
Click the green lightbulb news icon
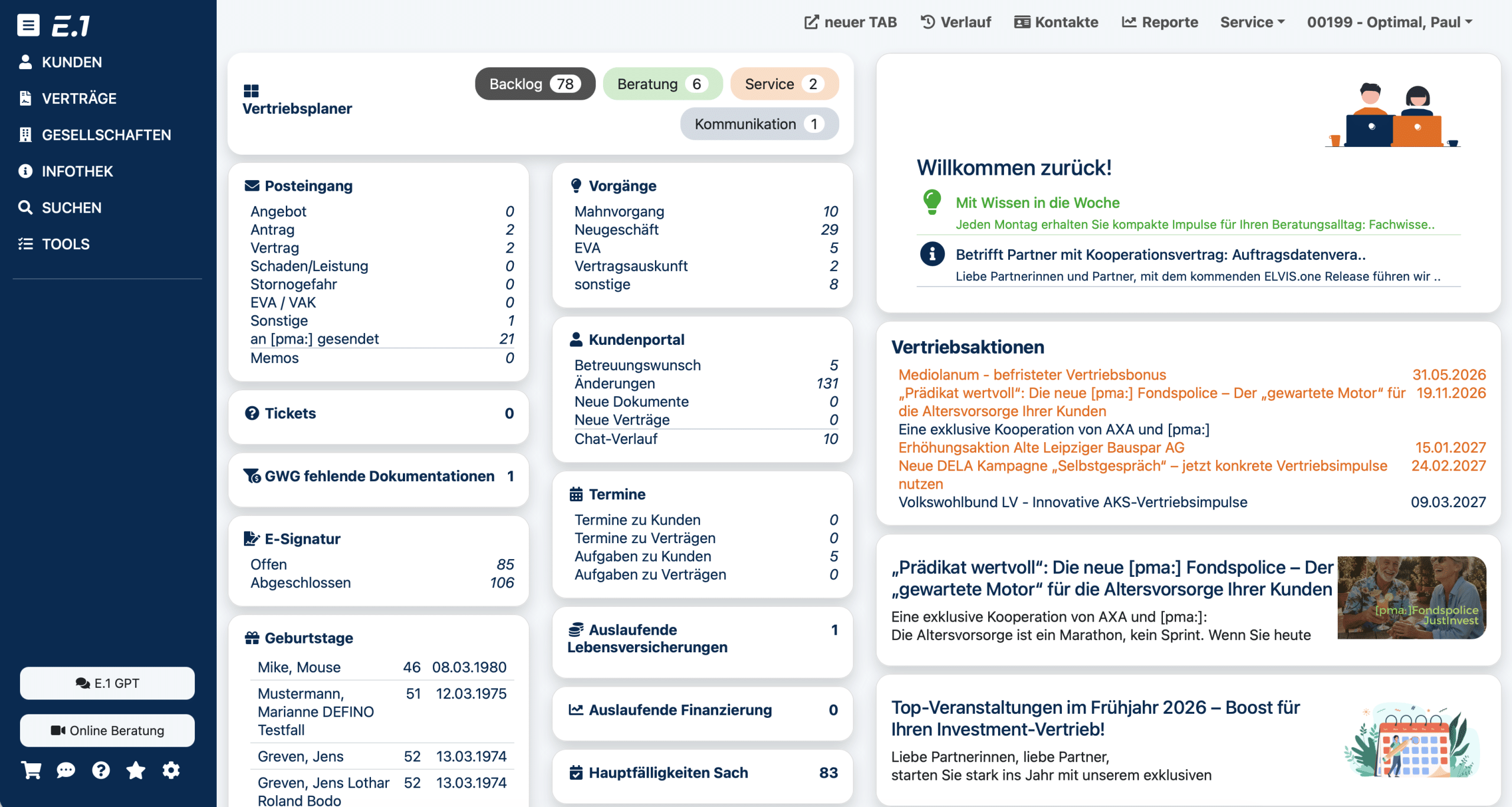click(932, 202)
